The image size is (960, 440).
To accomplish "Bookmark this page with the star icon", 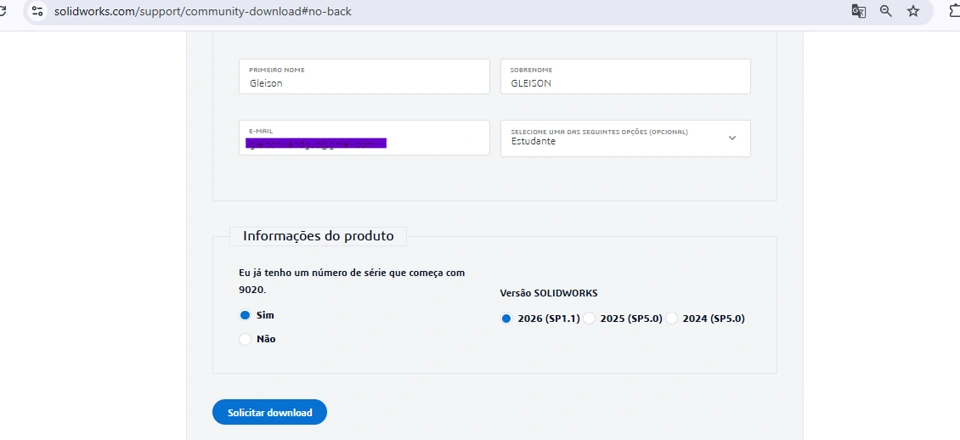I will pos(913,11).
